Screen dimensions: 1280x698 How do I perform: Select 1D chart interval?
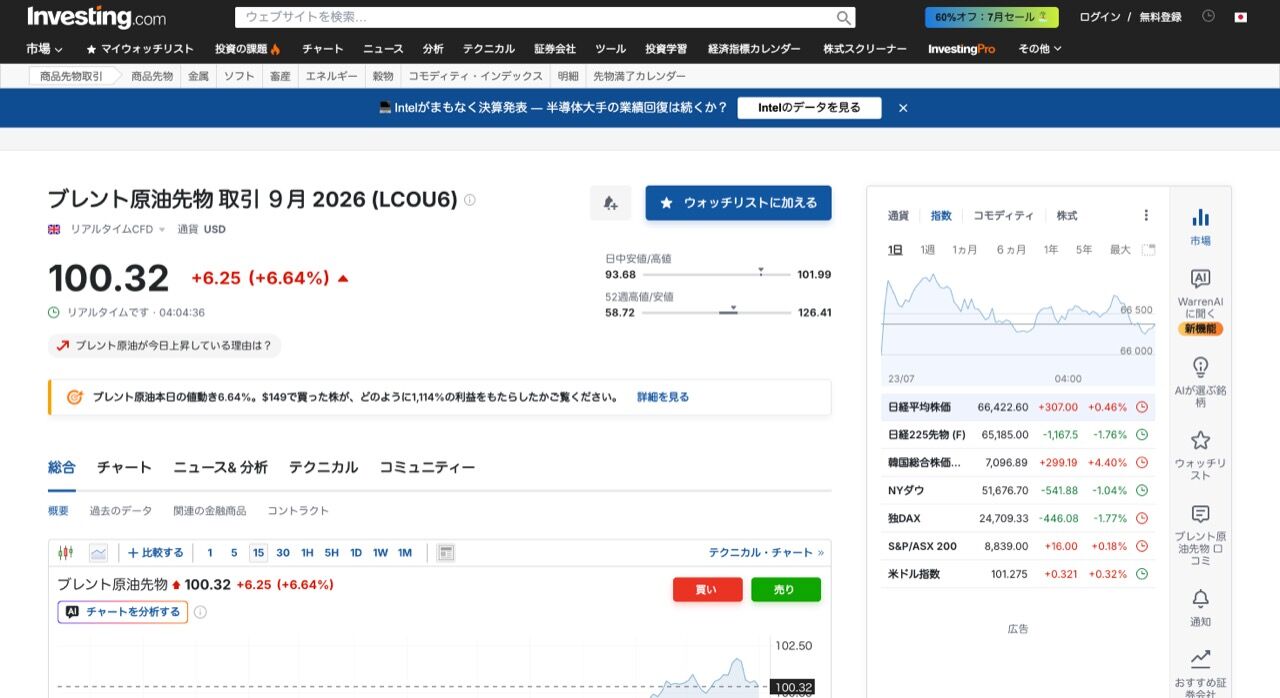(356, 552)
